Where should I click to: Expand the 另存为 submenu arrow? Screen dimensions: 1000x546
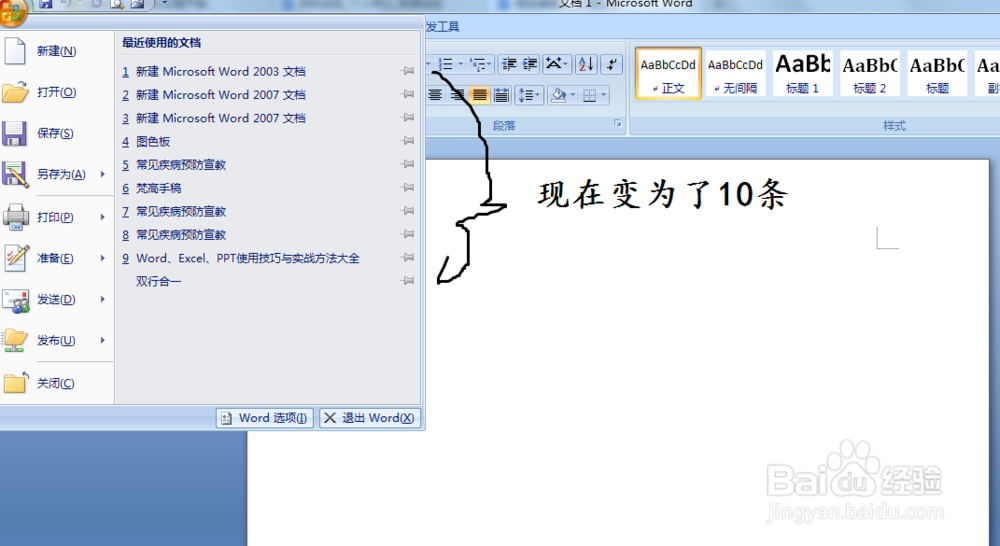[103, 174]
